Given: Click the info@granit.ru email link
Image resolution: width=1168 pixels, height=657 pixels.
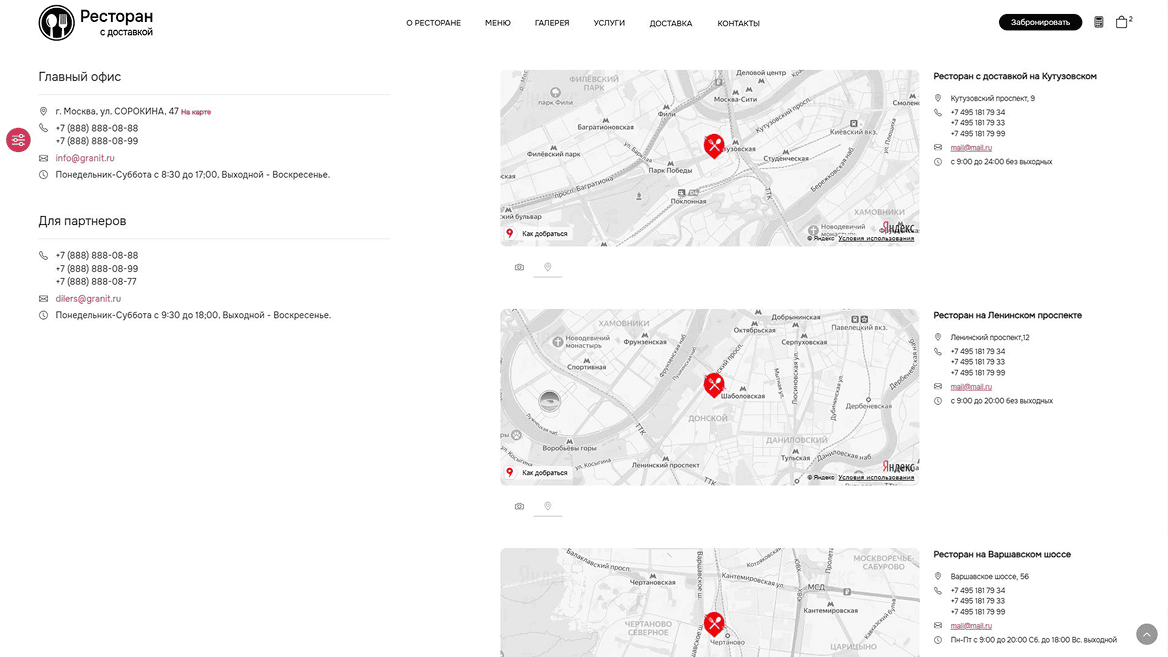Looking at the screenshot, I should pos(85,158).
